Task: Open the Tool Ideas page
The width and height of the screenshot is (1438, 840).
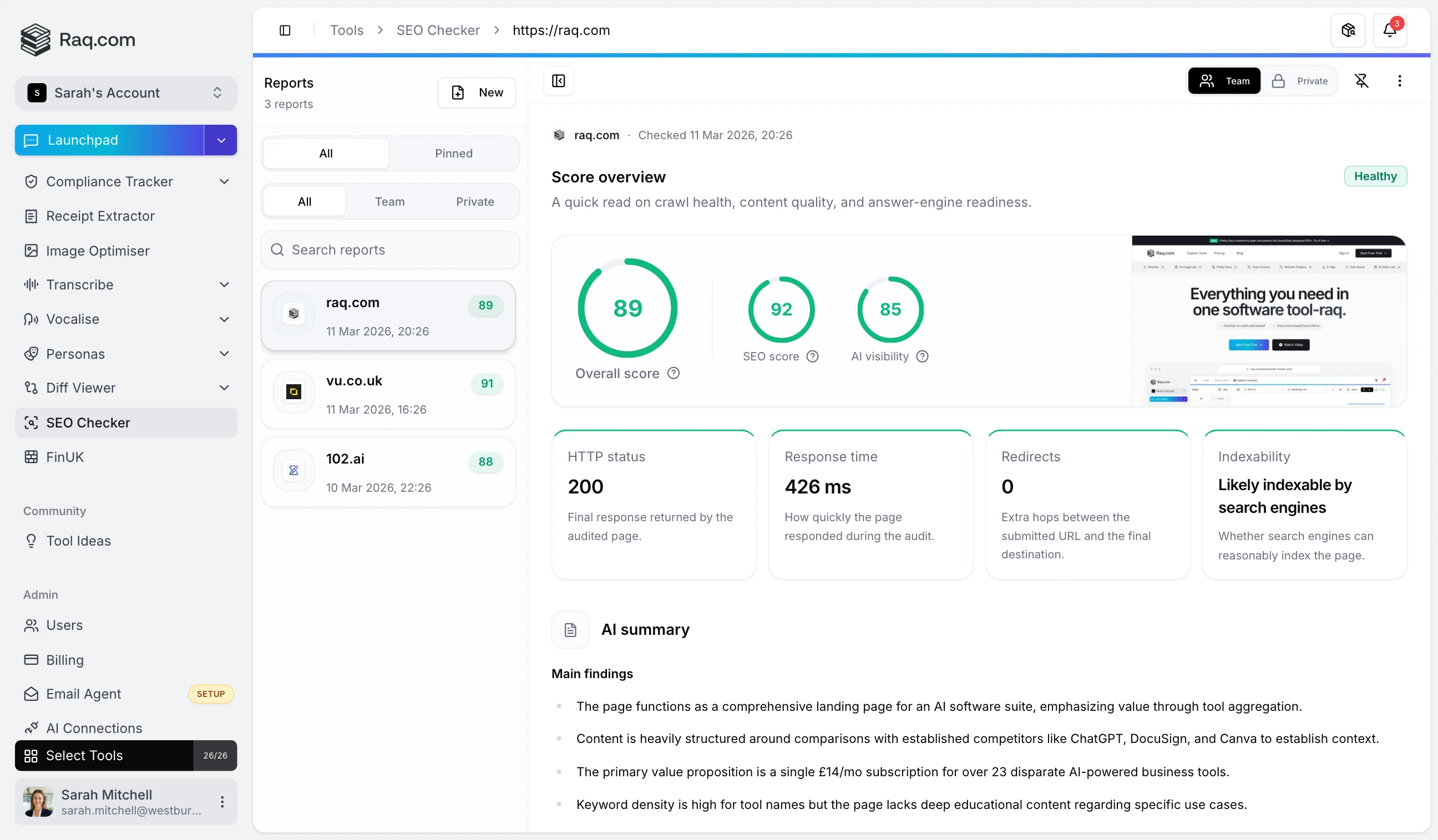Action: coord(78,541)
